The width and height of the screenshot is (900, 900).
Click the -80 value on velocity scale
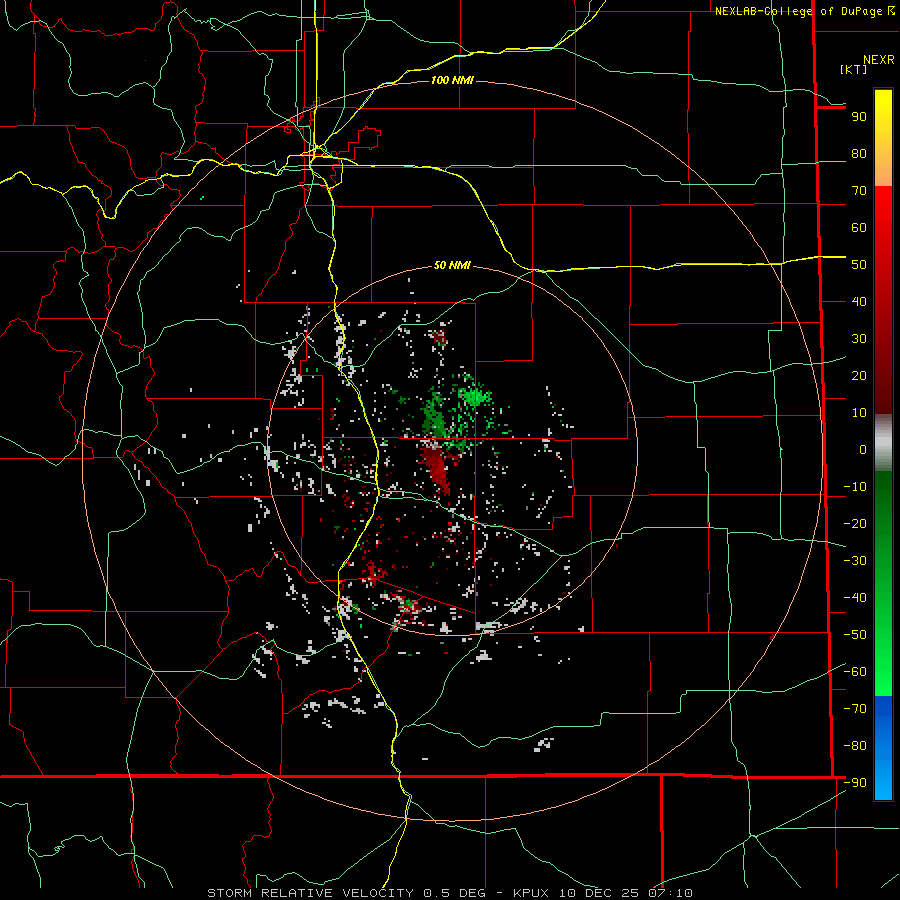pyautogui.click(x=855, y=746)
